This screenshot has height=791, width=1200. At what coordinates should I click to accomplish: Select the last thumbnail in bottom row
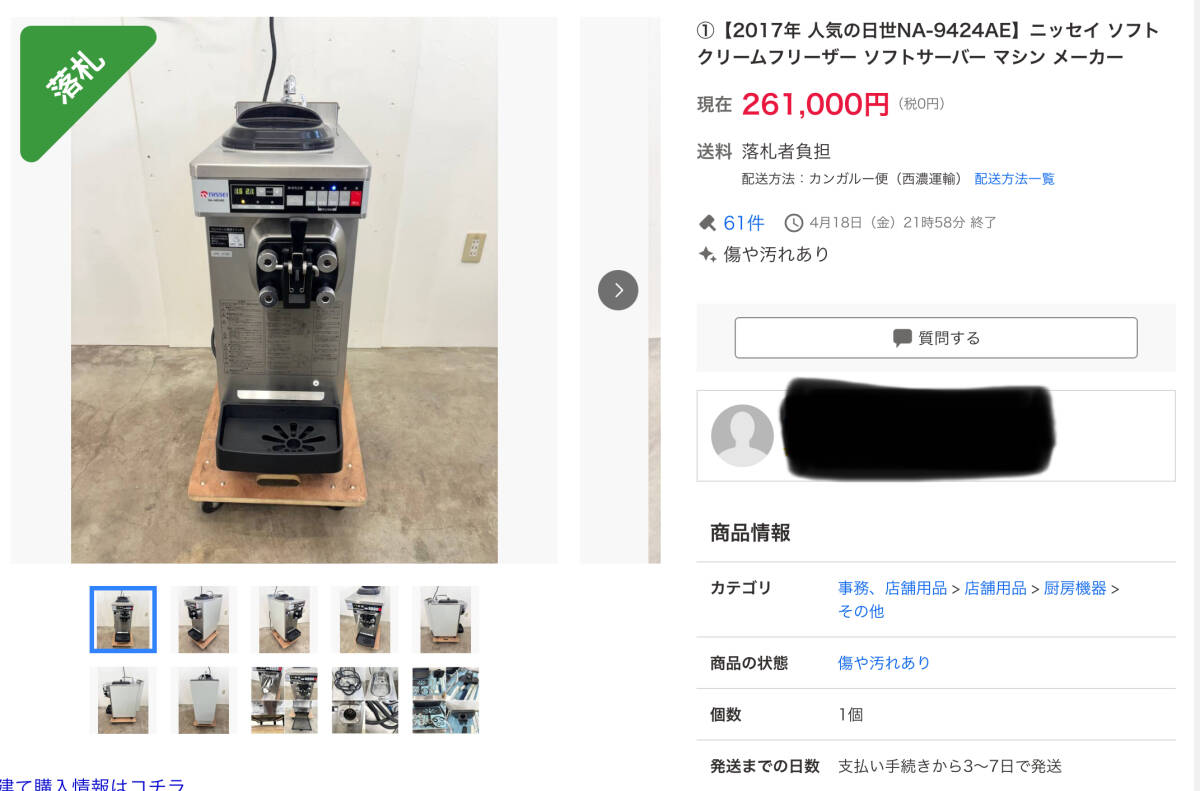coord(445,700)
